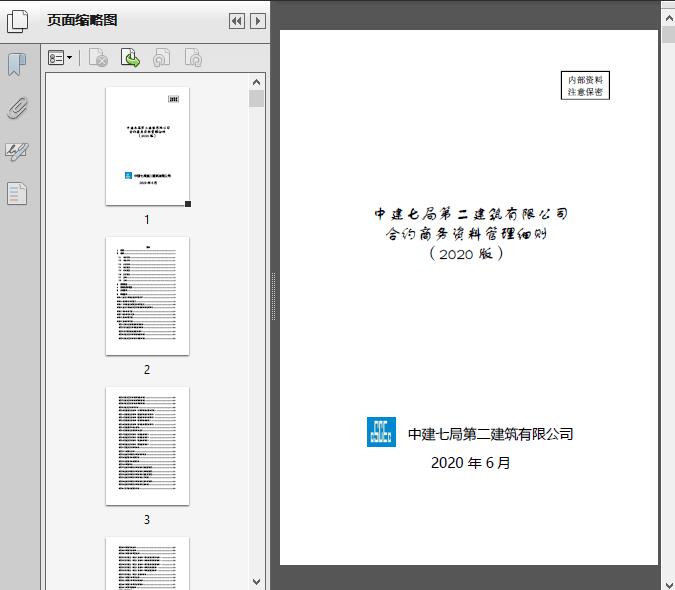Click the date 2020 年 6 月
Viewport: 675px width, 590px height.
coord(471,463)
